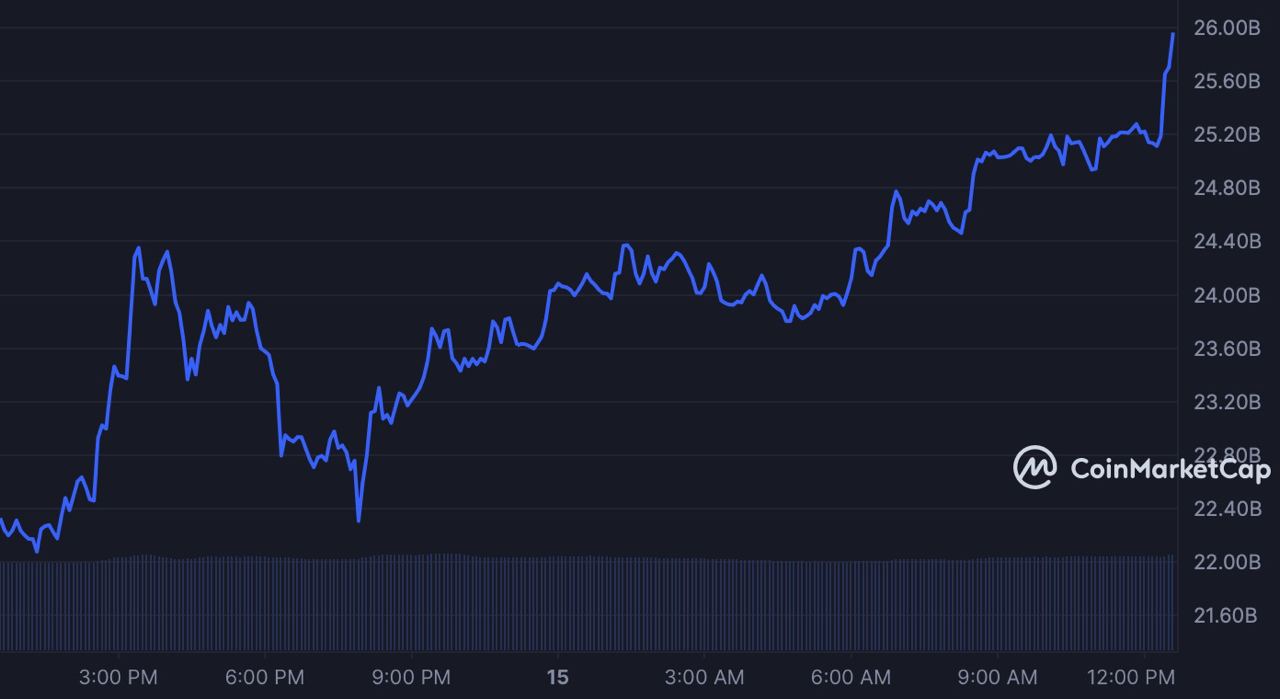This screenshot has height=699, width=1280.
Task: Click the 3:00 AM time axis label
Action: point(704,678)
